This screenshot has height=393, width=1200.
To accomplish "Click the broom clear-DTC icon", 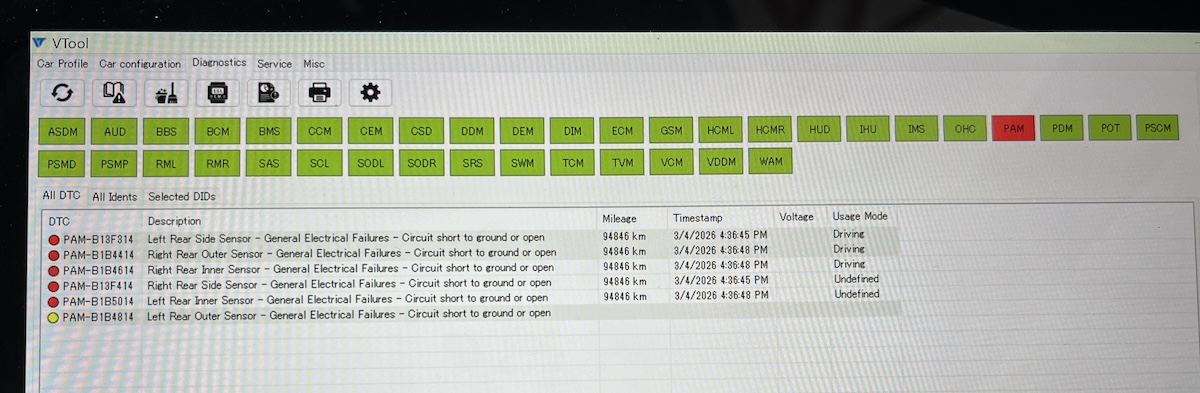I will [165, 93].
